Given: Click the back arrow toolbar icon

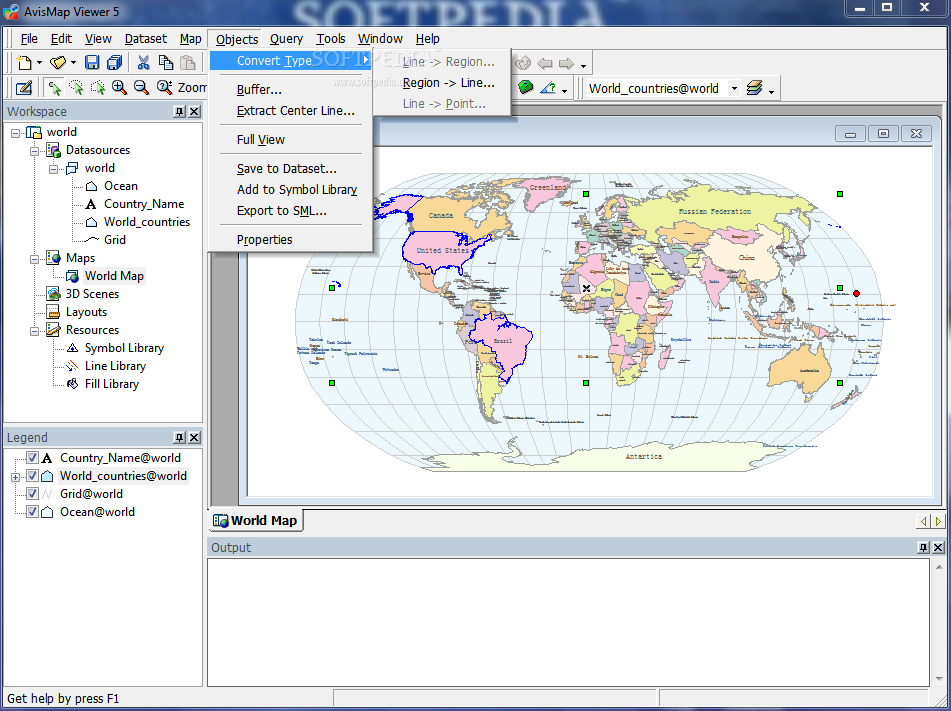Looking at the screenshot, I should (x=545, y=63).
